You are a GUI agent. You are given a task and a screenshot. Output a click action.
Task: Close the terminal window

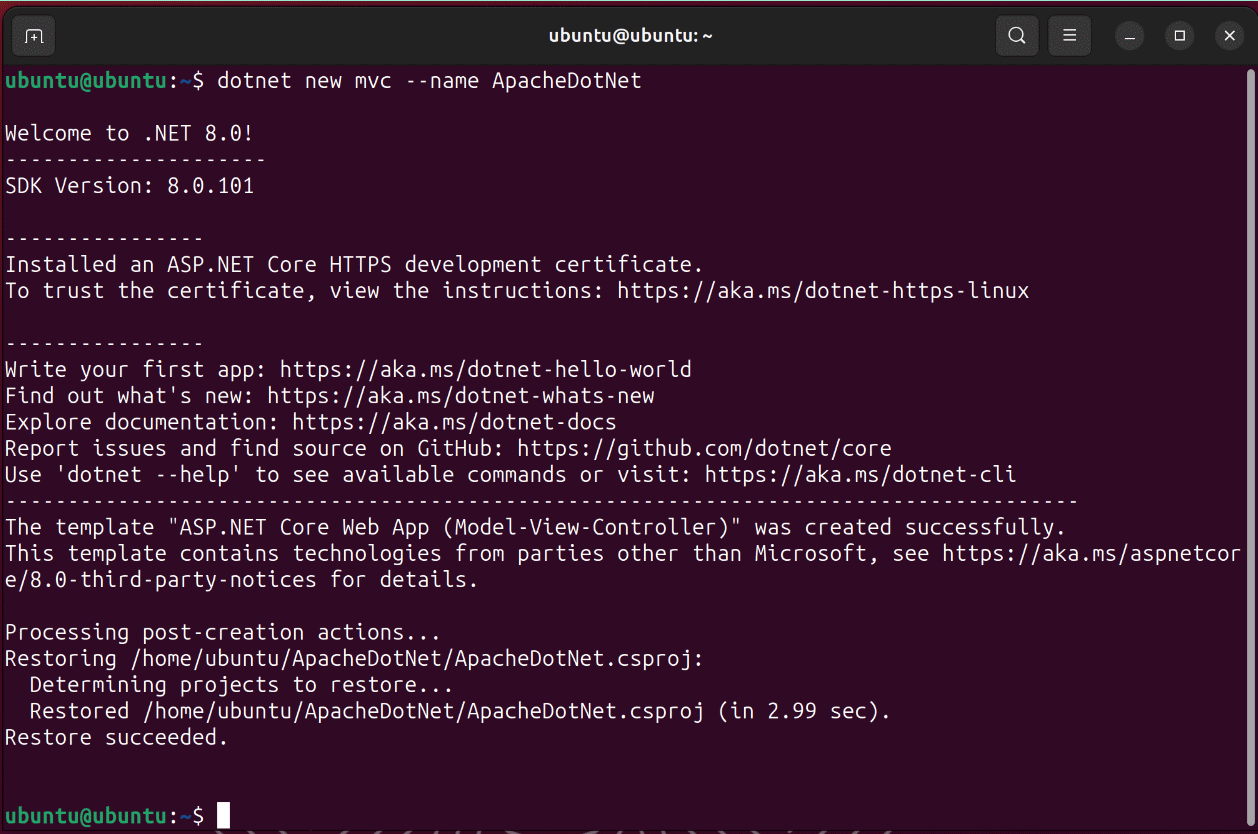[1229, 36]
